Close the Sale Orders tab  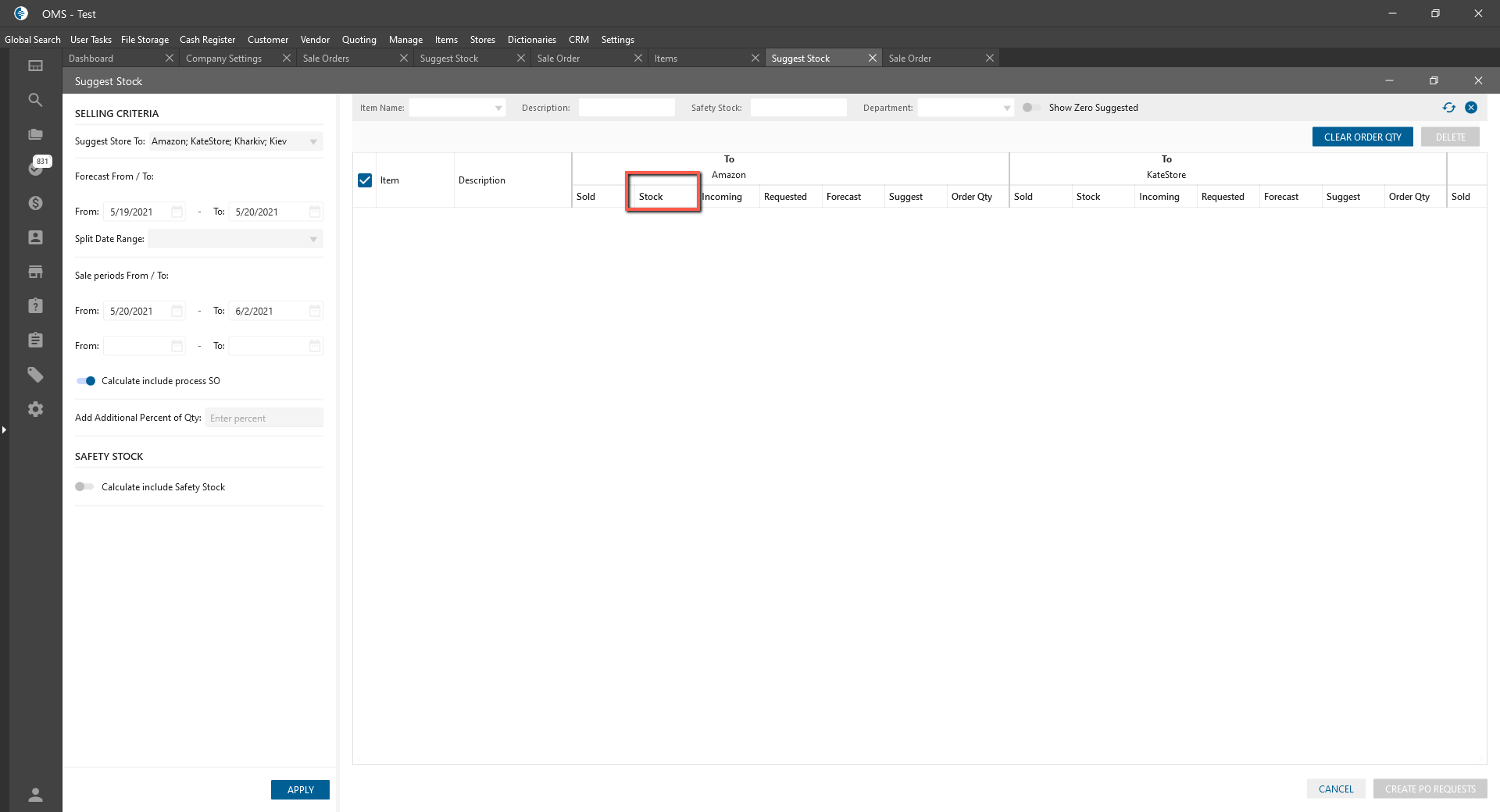click(x=404, y=58)
